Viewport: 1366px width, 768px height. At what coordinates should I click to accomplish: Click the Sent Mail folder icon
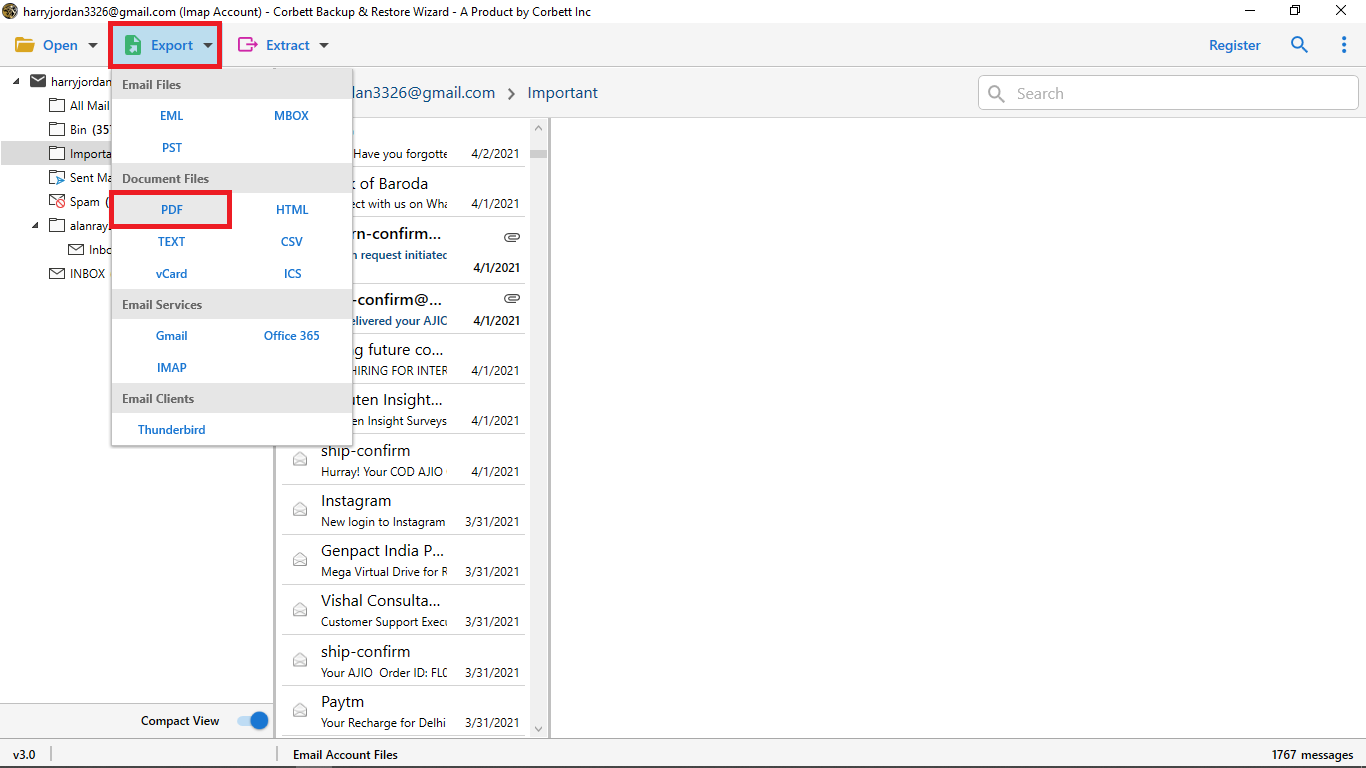point(57,177)
